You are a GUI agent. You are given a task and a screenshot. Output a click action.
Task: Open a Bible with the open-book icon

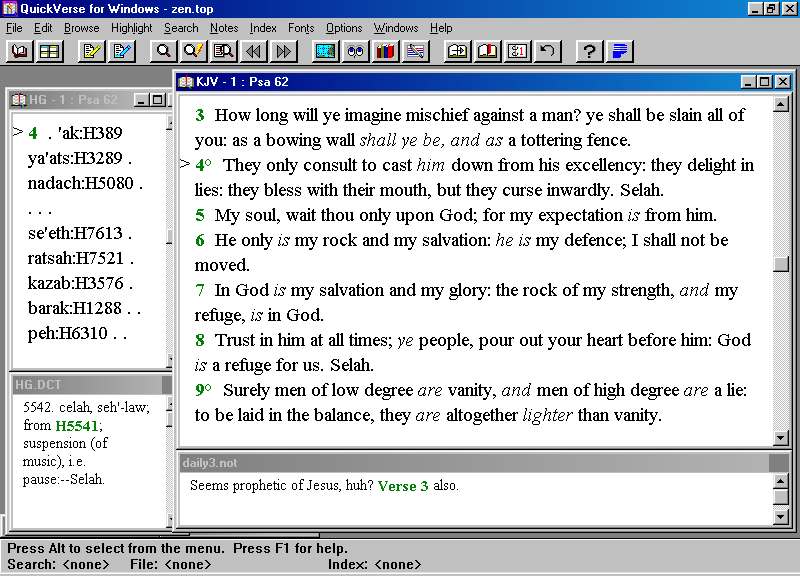[20, 51]
